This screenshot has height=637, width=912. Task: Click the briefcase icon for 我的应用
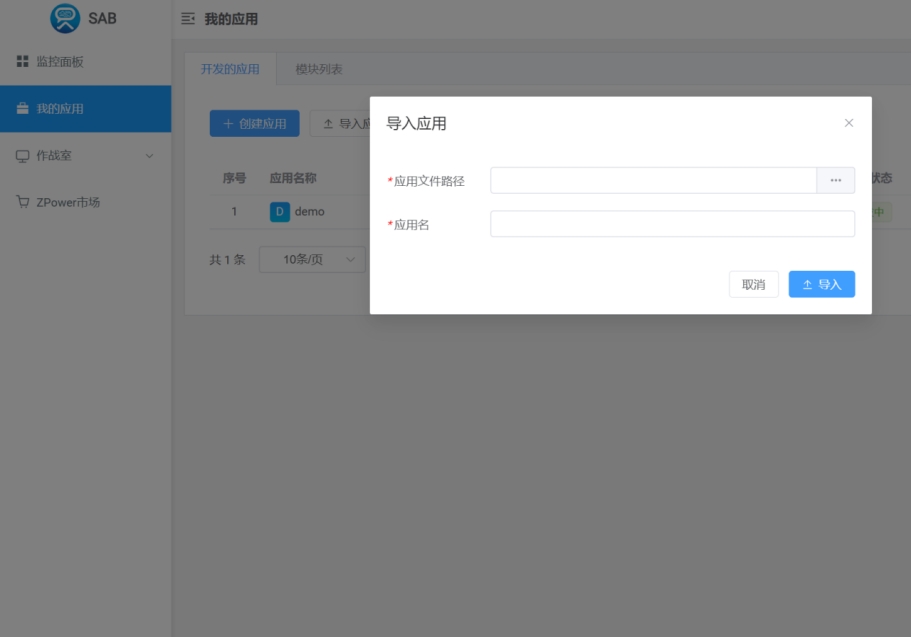point(22,109)
